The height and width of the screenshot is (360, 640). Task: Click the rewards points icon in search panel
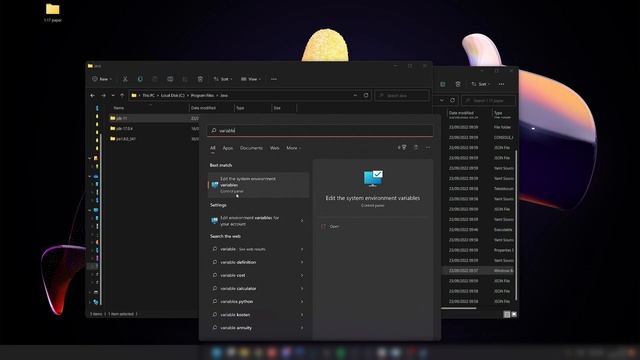[x=402, y=147]
